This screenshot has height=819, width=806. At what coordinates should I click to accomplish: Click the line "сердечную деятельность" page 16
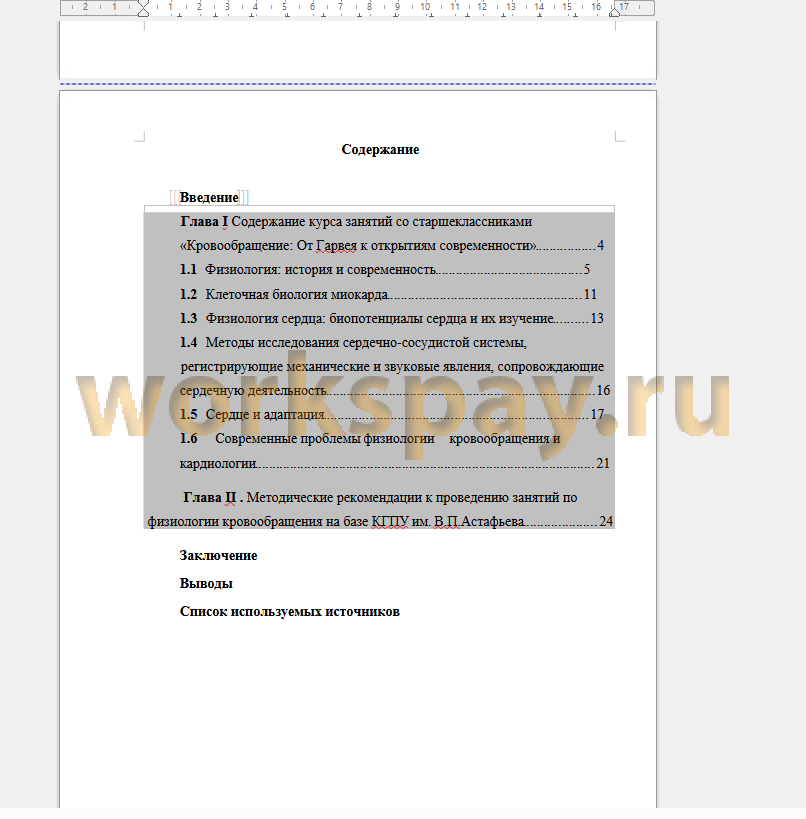pos(394,390)
